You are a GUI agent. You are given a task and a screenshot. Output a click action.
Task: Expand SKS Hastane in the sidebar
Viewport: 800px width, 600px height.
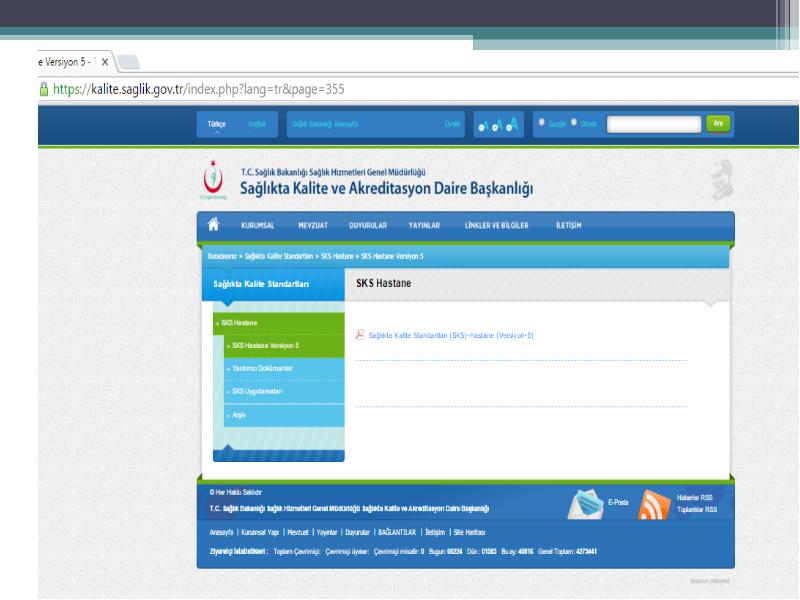279,323
